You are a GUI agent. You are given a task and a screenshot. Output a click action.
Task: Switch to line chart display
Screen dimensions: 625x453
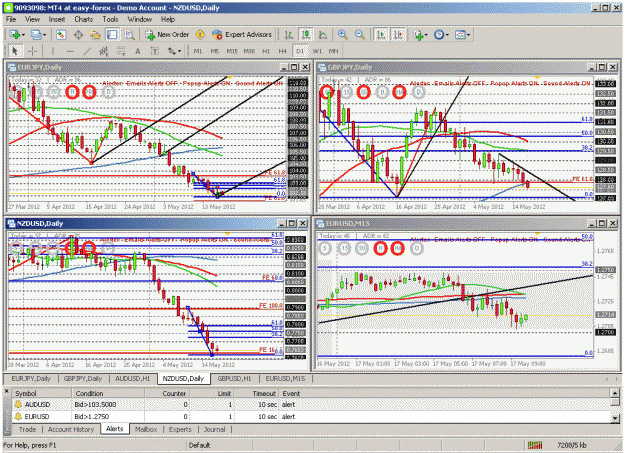pyautogui.click(x=323, y=35)
